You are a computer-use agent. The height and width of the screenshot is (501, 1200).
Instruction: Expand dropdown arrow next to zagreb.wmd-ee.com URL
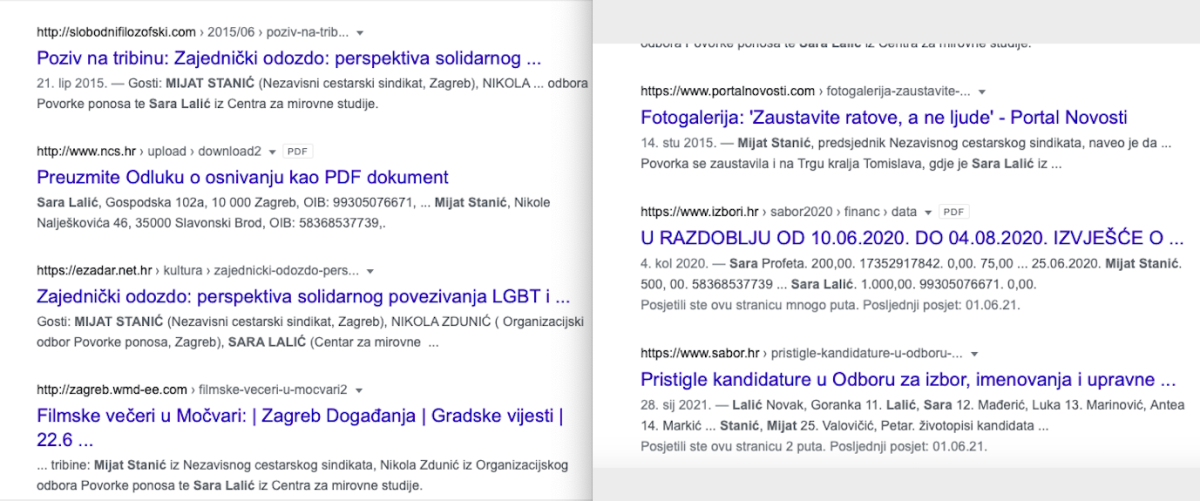tap(359, 390)
